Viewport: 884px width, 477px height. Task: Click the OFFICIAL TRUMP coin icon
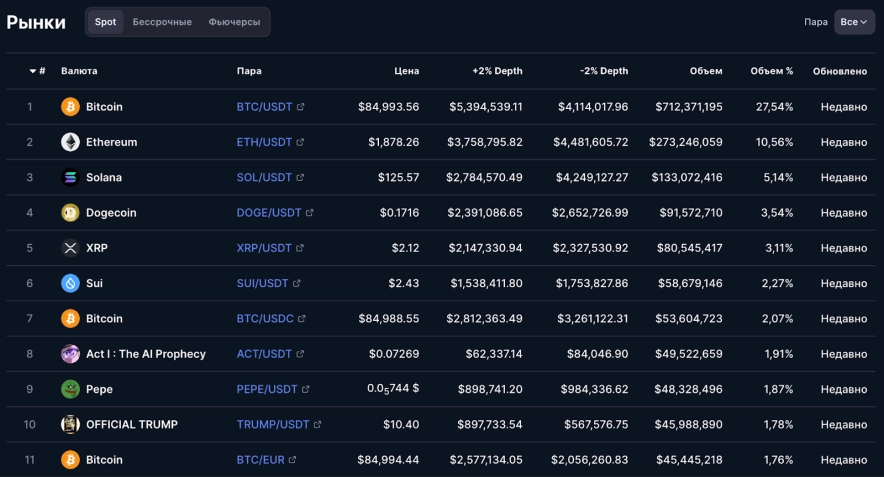70,424
